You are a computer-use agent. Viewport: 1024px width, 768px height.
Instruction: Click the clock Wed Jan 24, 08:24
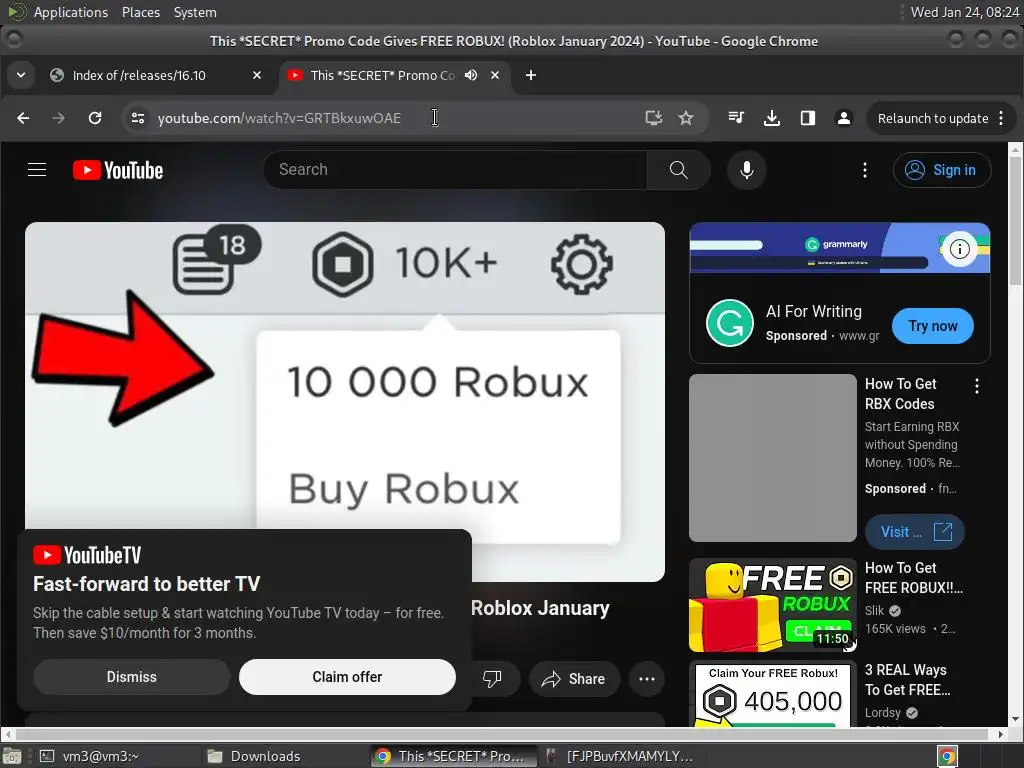pos(965,12)
